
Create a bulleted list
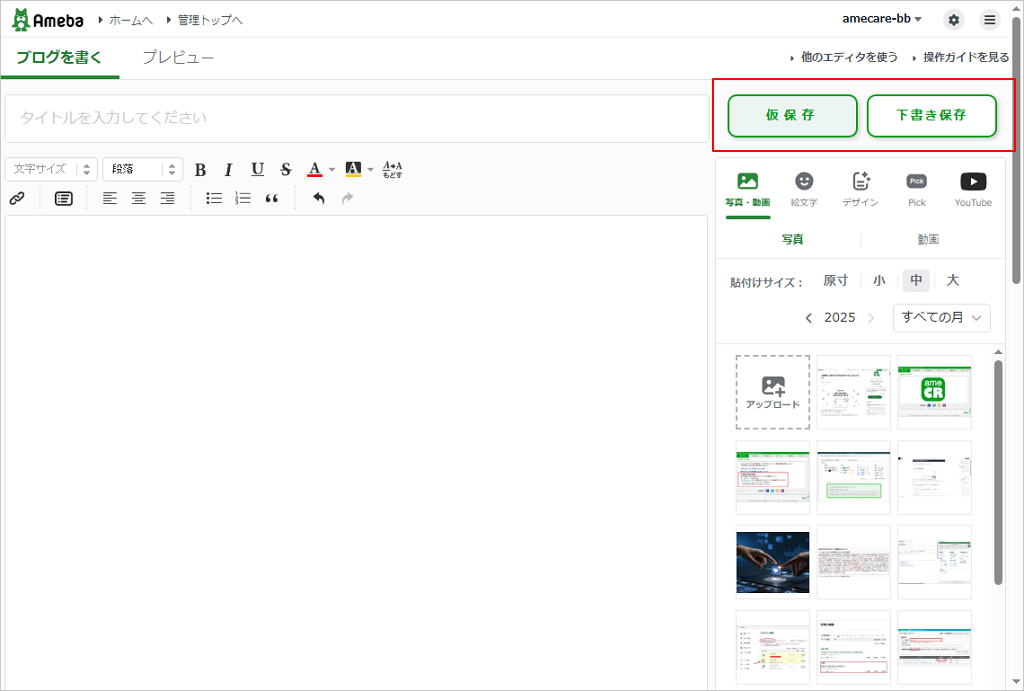point(214,198)
